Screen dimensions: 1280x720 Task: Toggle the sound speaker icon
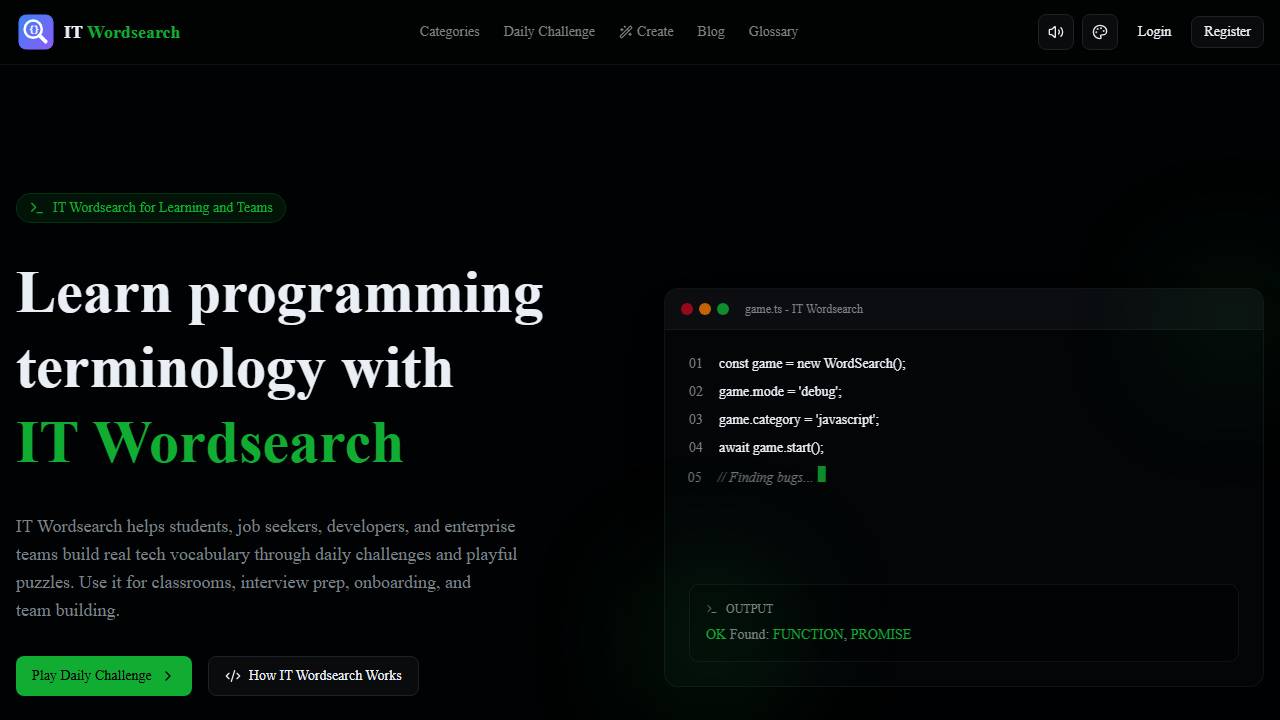coord(1056,32)
